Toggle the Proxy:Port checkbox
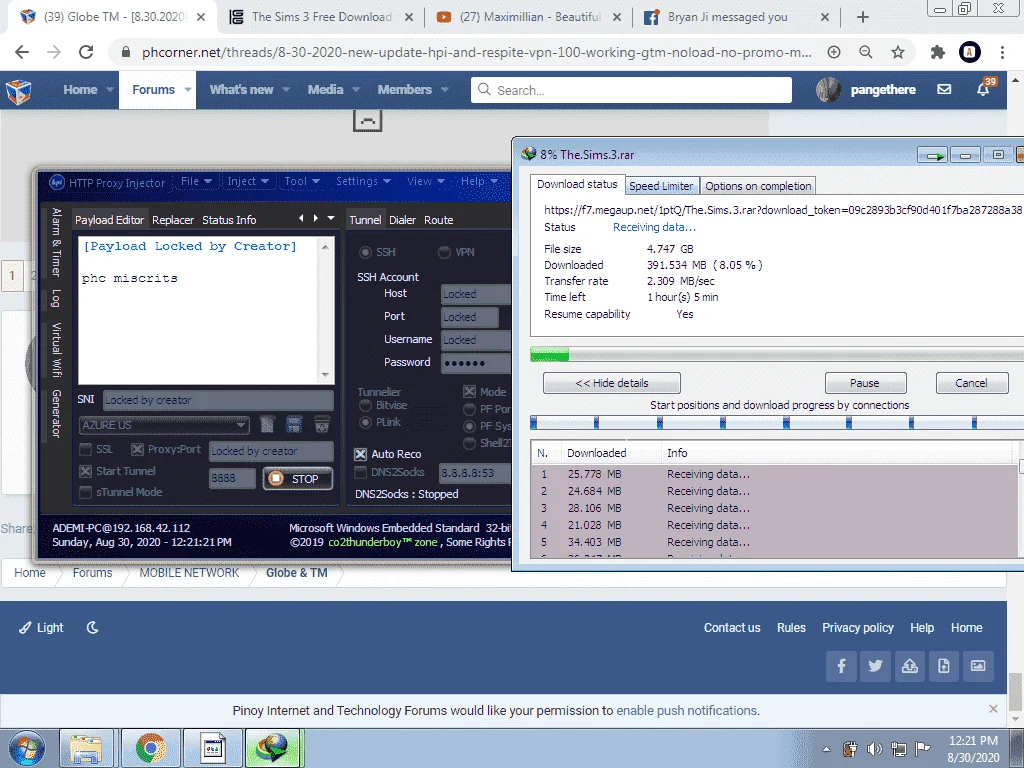The image size is (1024, 768). pyautogui.click(x=137, y=449)
